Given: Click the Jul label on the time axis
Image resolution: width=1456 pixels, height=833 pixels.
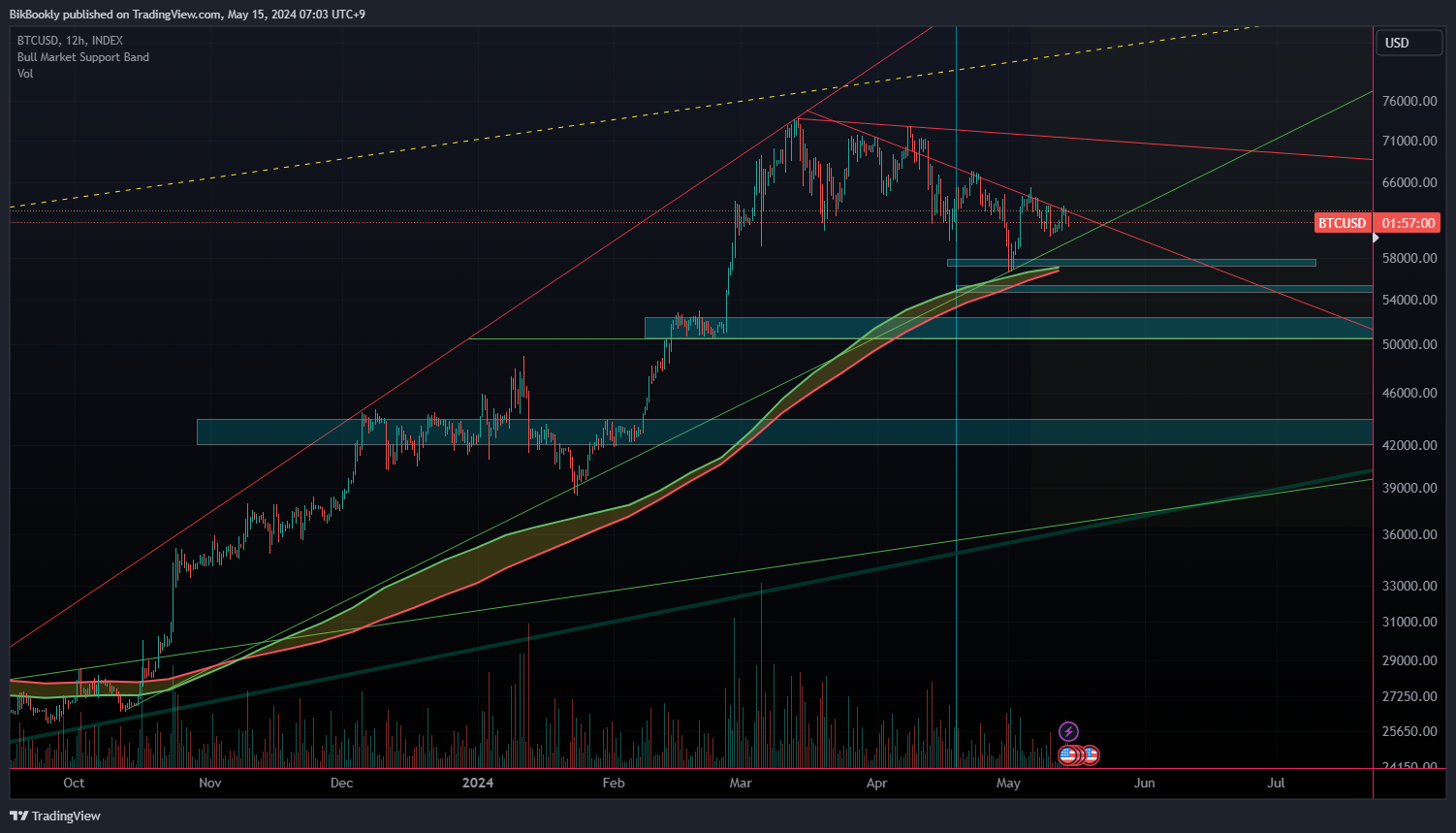Looking at the screenshot, I should coord(1276,783).
